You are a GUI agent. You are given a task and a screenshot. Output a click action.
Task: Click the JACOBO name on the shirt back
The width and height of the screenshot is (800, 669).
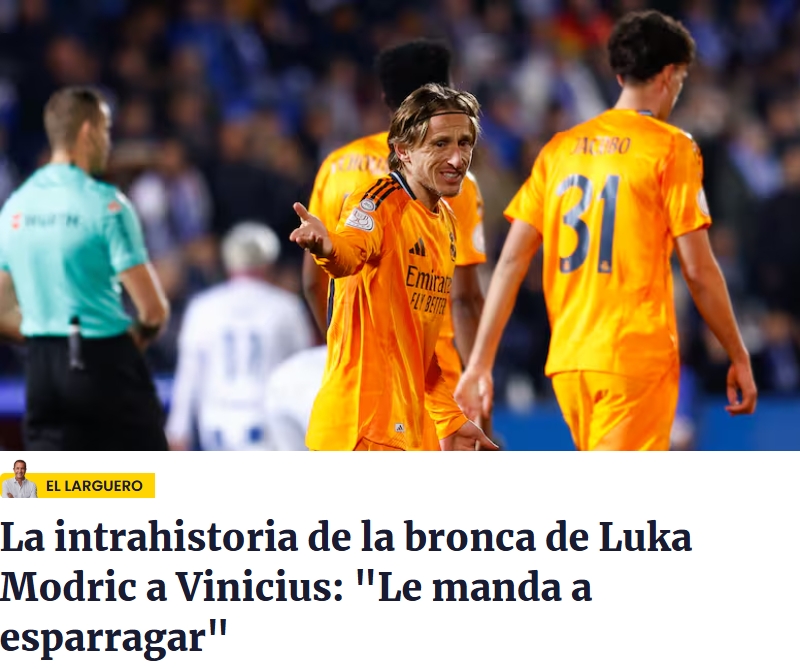600,145
